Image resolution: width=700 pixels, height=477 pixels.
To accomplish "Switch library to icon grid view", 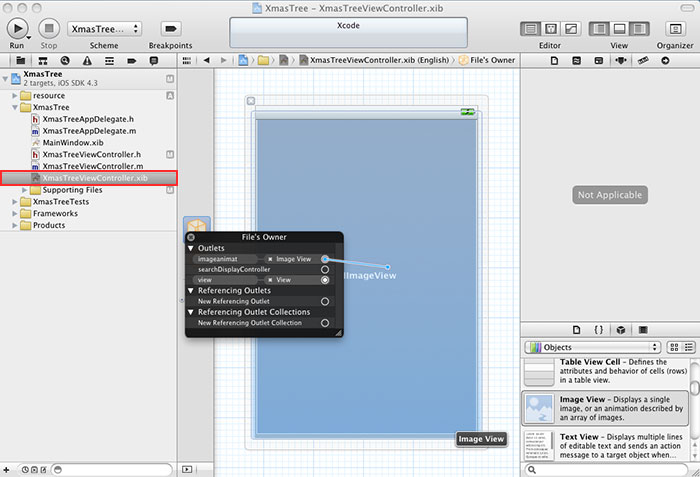I will click(x=674, y=347).
